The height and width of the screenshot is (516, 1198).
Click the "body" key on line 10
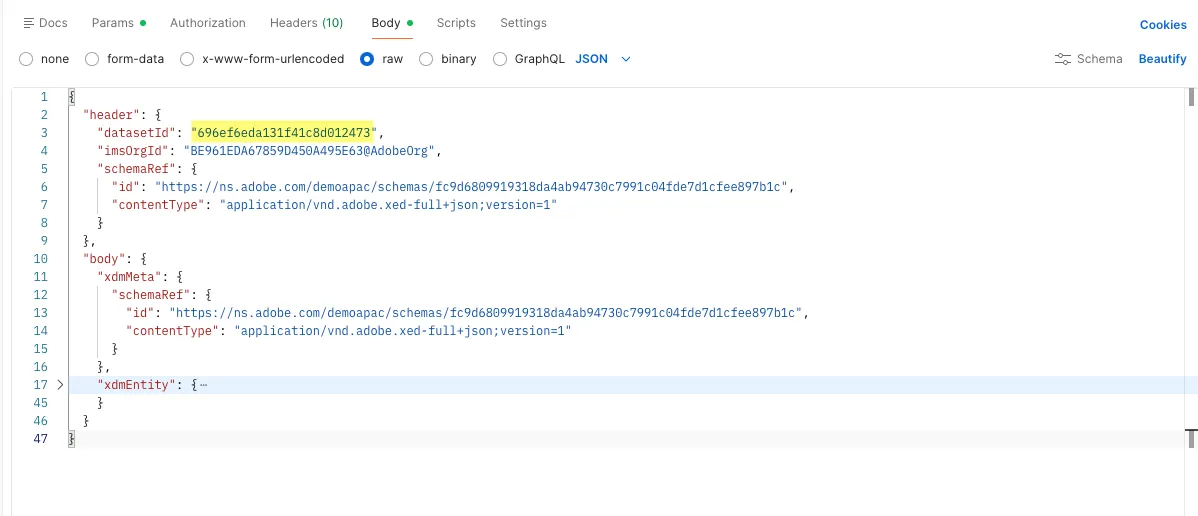coord(105,258)
